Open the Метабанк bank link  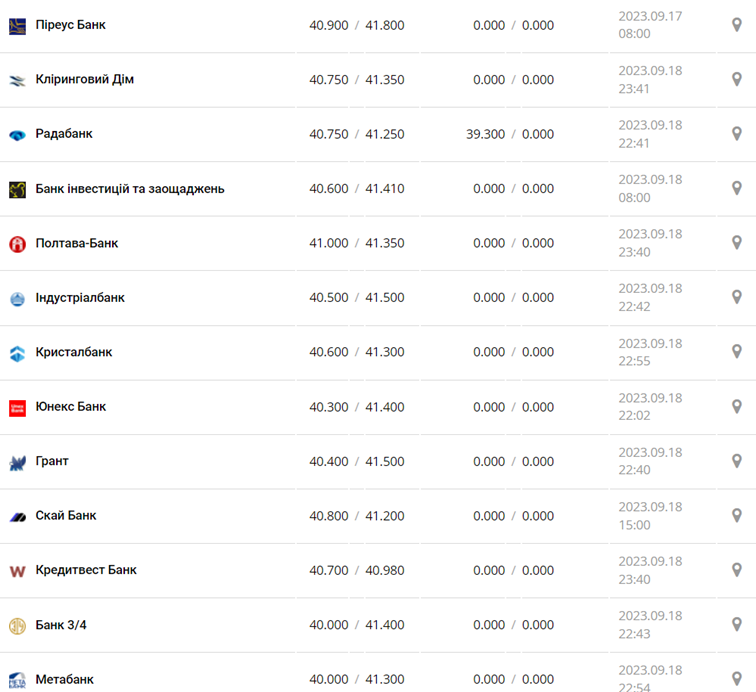click(x=64, y=679)
